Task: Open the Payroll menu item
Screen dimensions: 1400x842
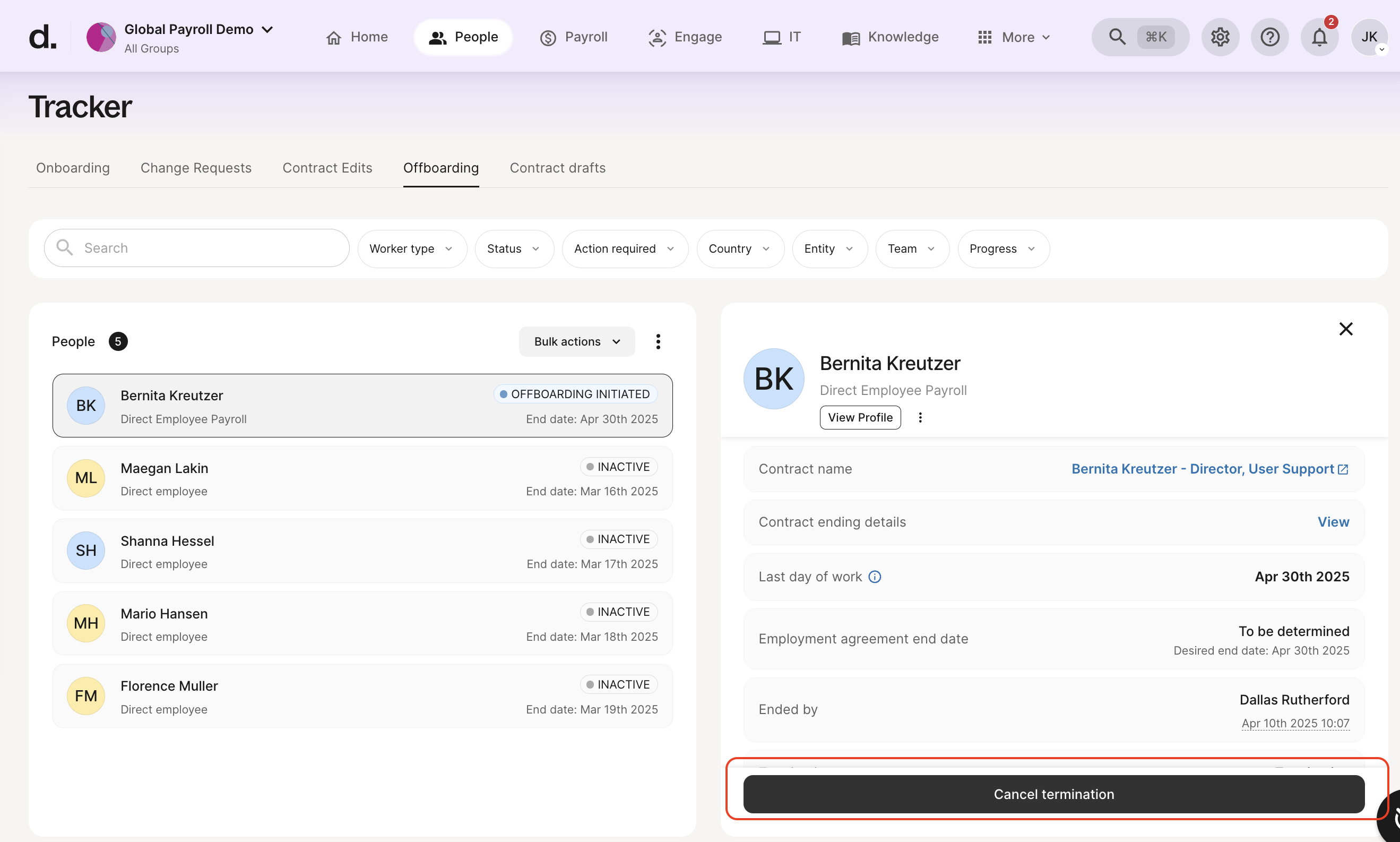Action: pos(574,38)
